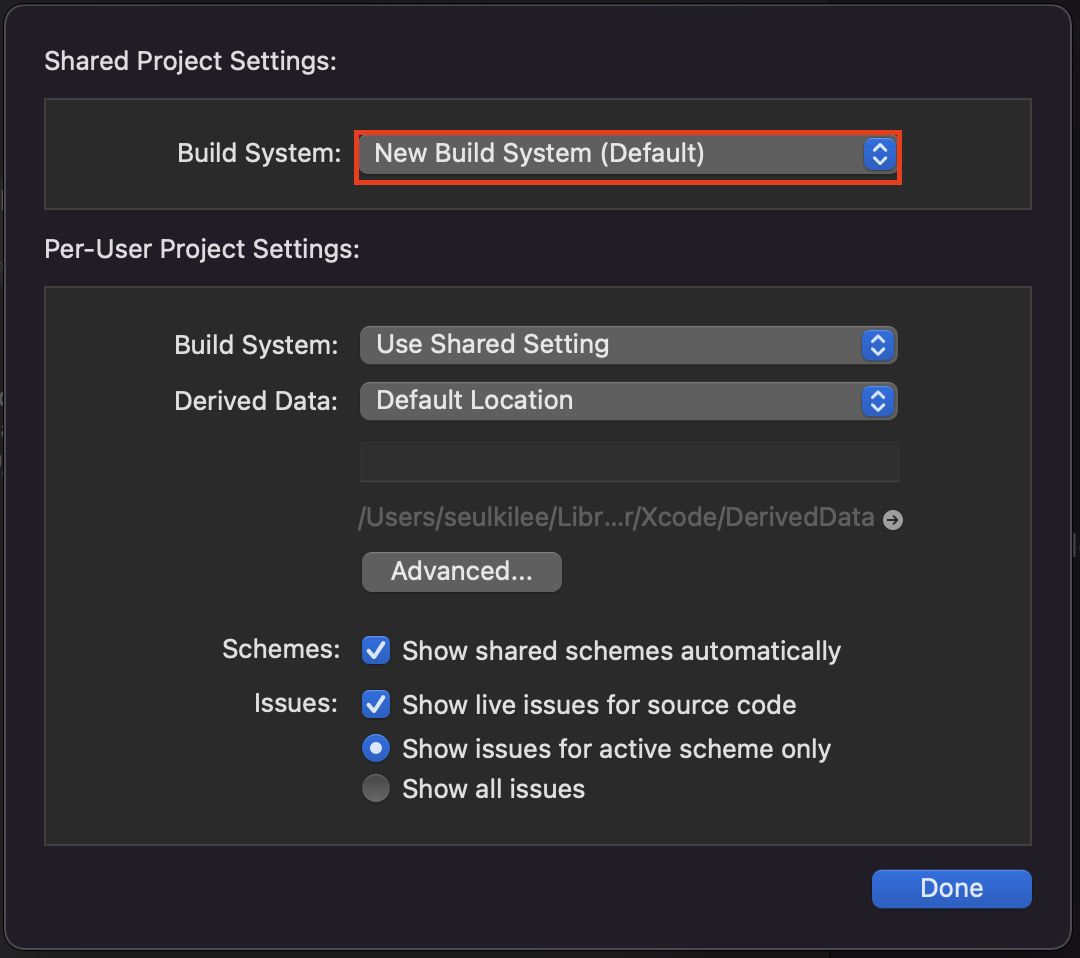The height and width of the screenshot is (958, 1080).
Task: Disable Show shared schemes automatically checkbox
Action: pos(376,651)
